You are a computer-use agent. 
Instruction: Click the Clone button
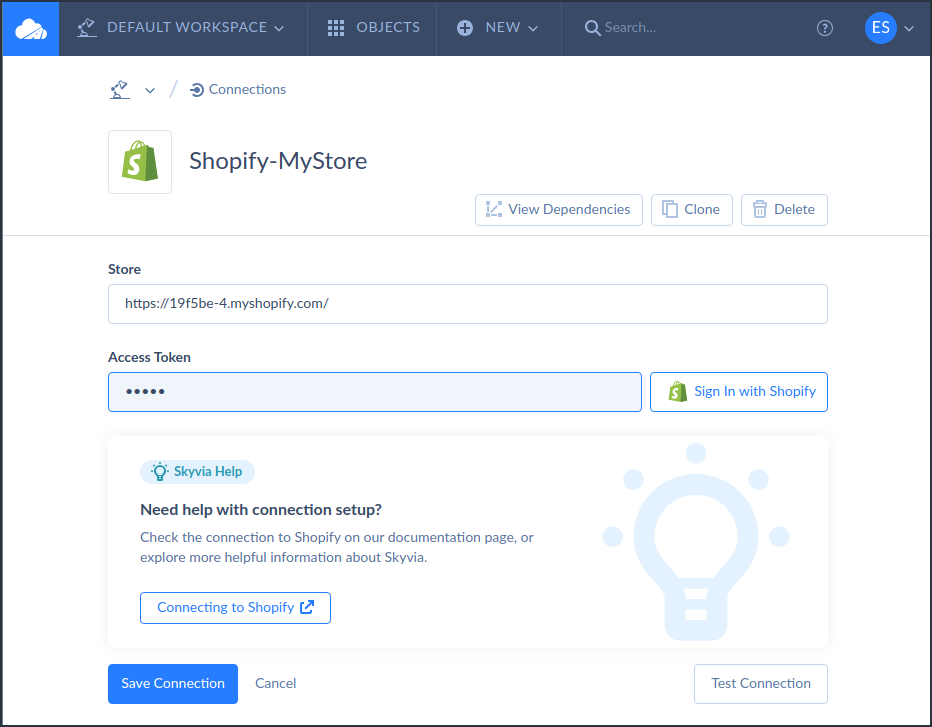pos(692,210)
